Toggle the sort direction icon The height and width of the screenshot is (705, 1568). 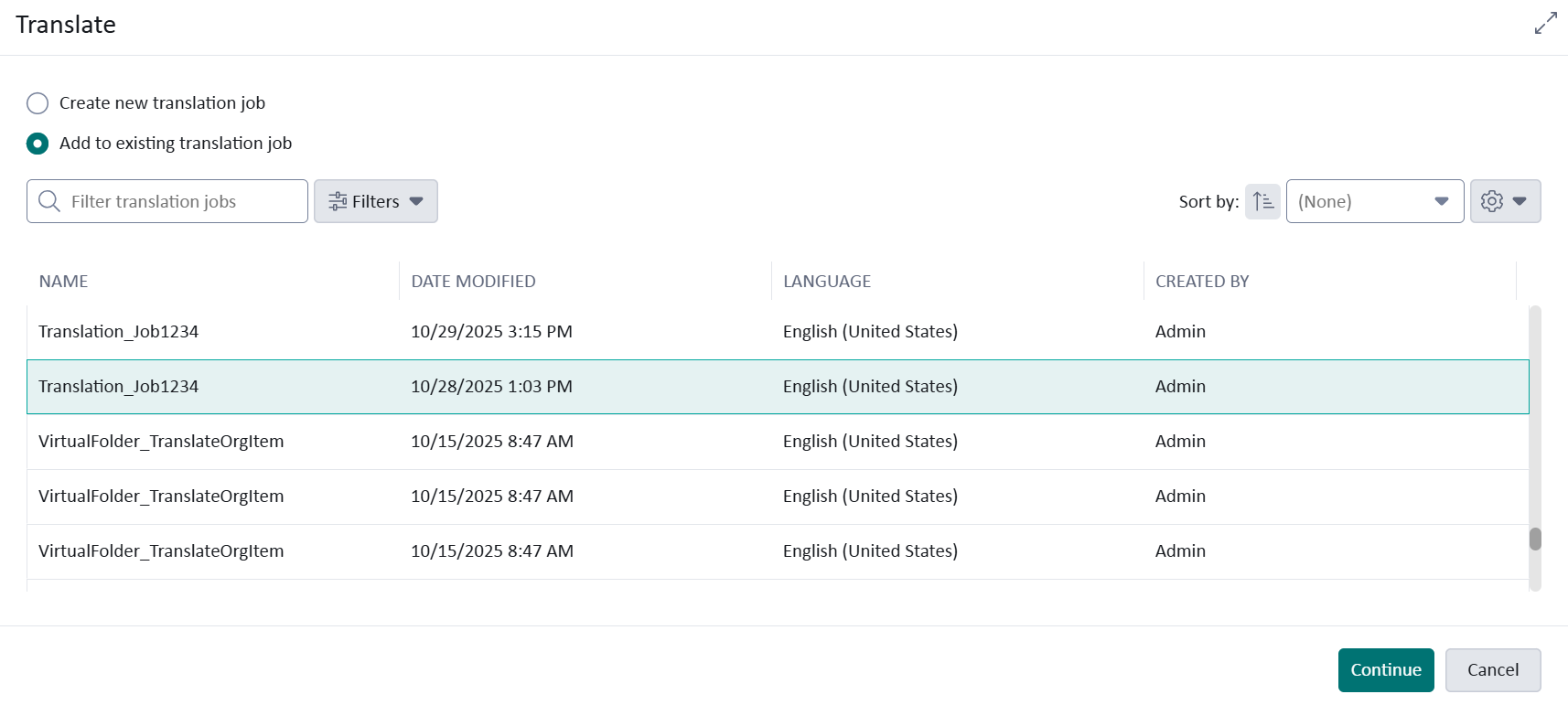point(1262,201)
